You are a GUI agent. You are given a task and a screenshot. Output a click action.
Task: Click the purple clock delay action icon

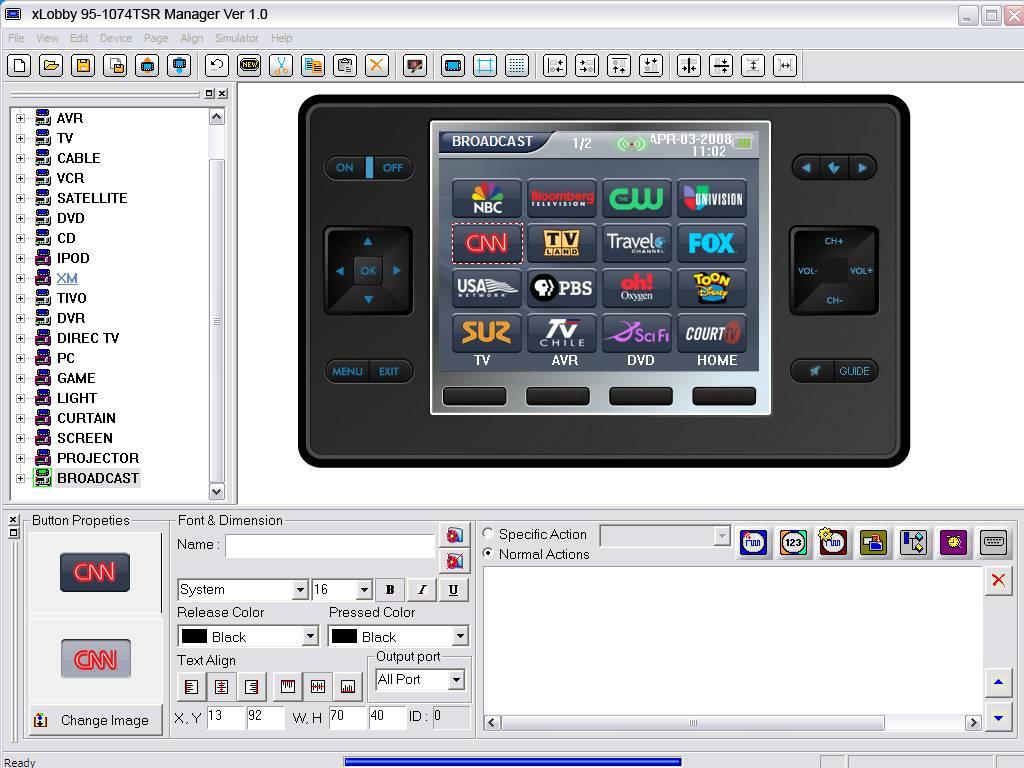[x=953, y=542]
